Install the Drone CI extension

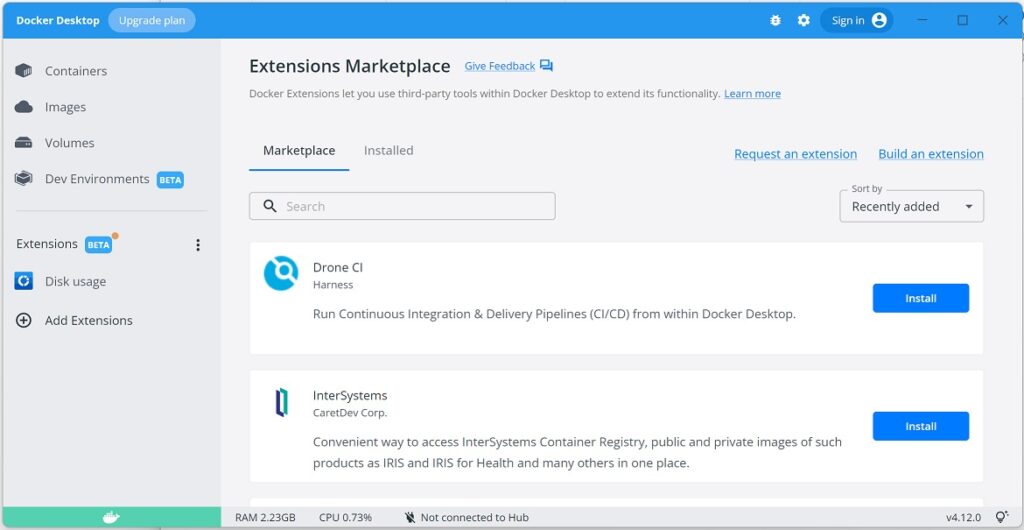pos(921,298)
